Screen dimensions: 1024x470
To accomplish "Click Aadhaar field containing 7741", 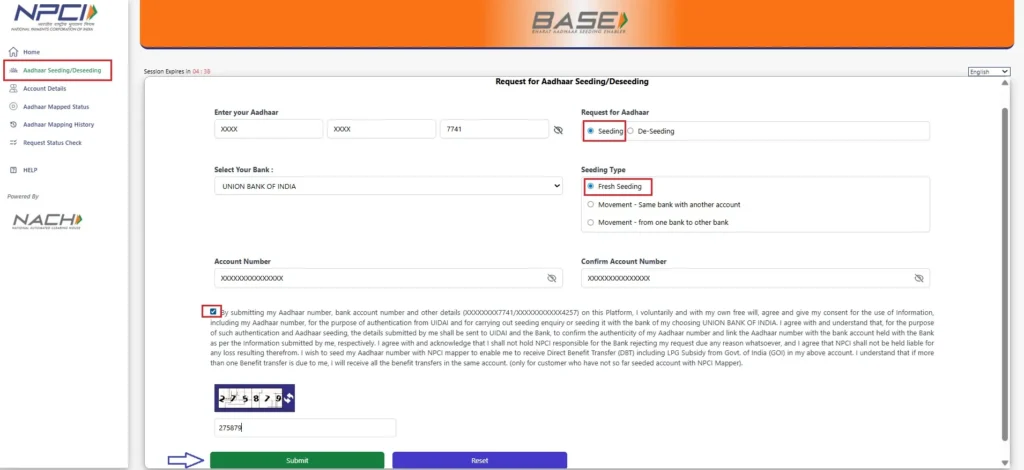I will [494, 129].
